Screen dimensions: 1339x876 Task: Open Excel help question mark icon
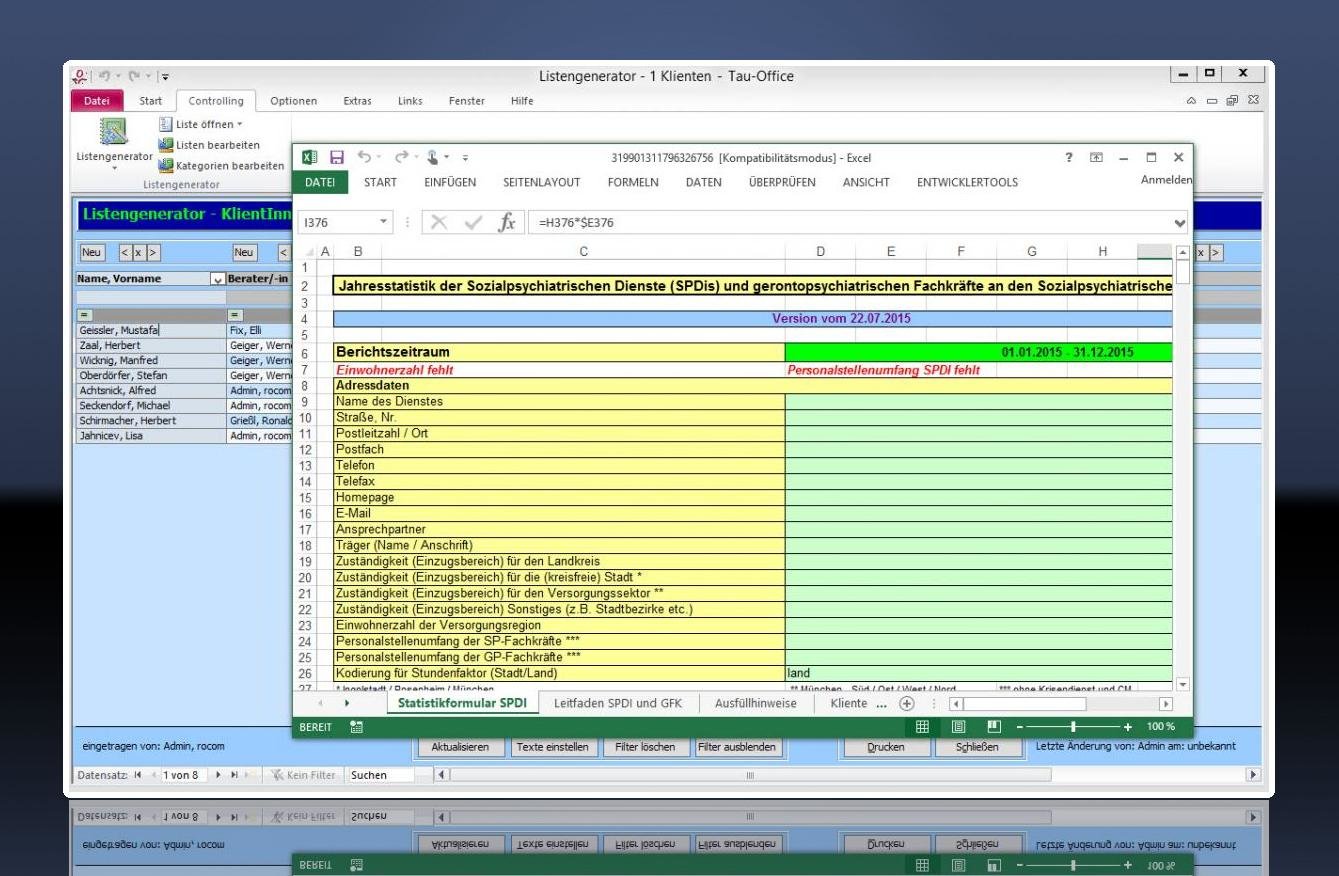point(1068,157)
